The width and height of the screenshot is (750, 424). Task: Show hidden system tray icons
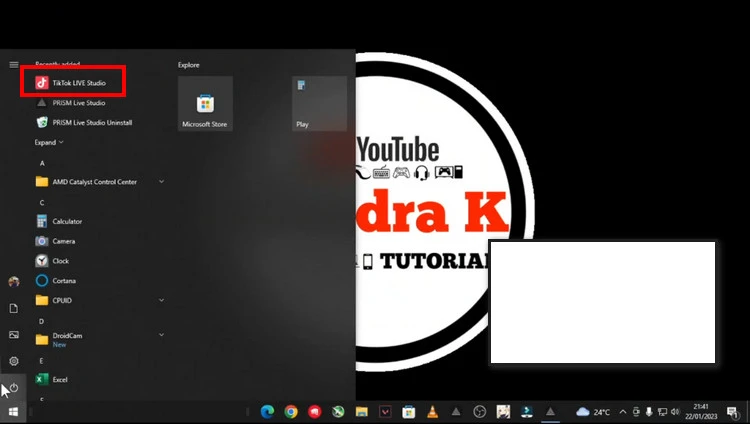[623, 412]
